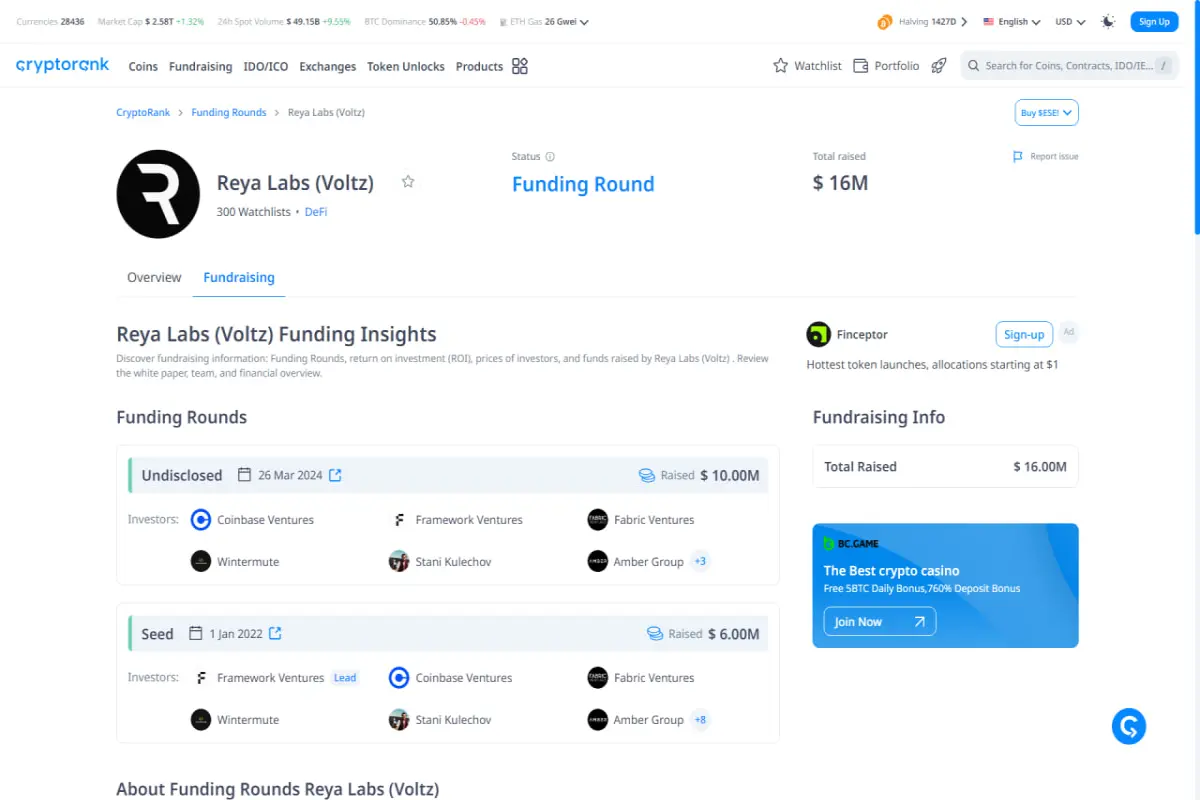Open the Fundraising menu
Viewport: 1200px width, 800px height.
pyautogui.click(x=200, y=66)
